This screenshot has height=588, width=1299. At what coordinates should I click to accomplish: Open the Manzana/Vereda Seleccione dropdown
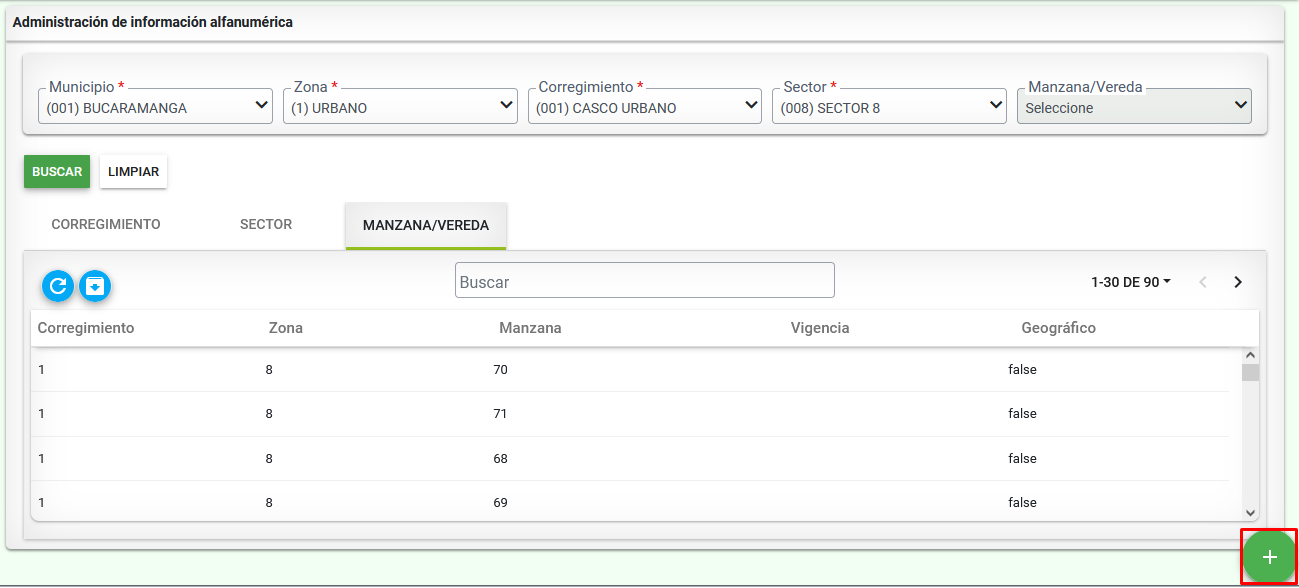1134,107
